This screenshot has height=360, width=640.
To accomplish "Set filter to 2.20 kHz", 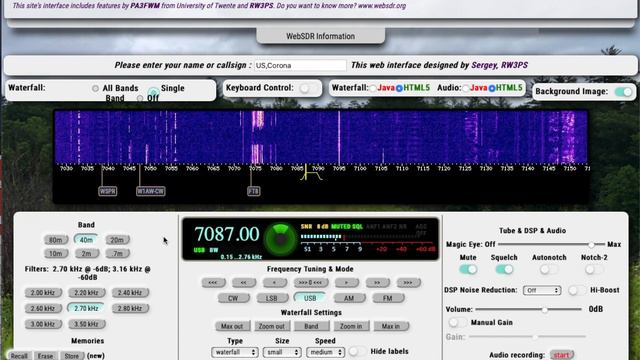I will tap(87, 293).
